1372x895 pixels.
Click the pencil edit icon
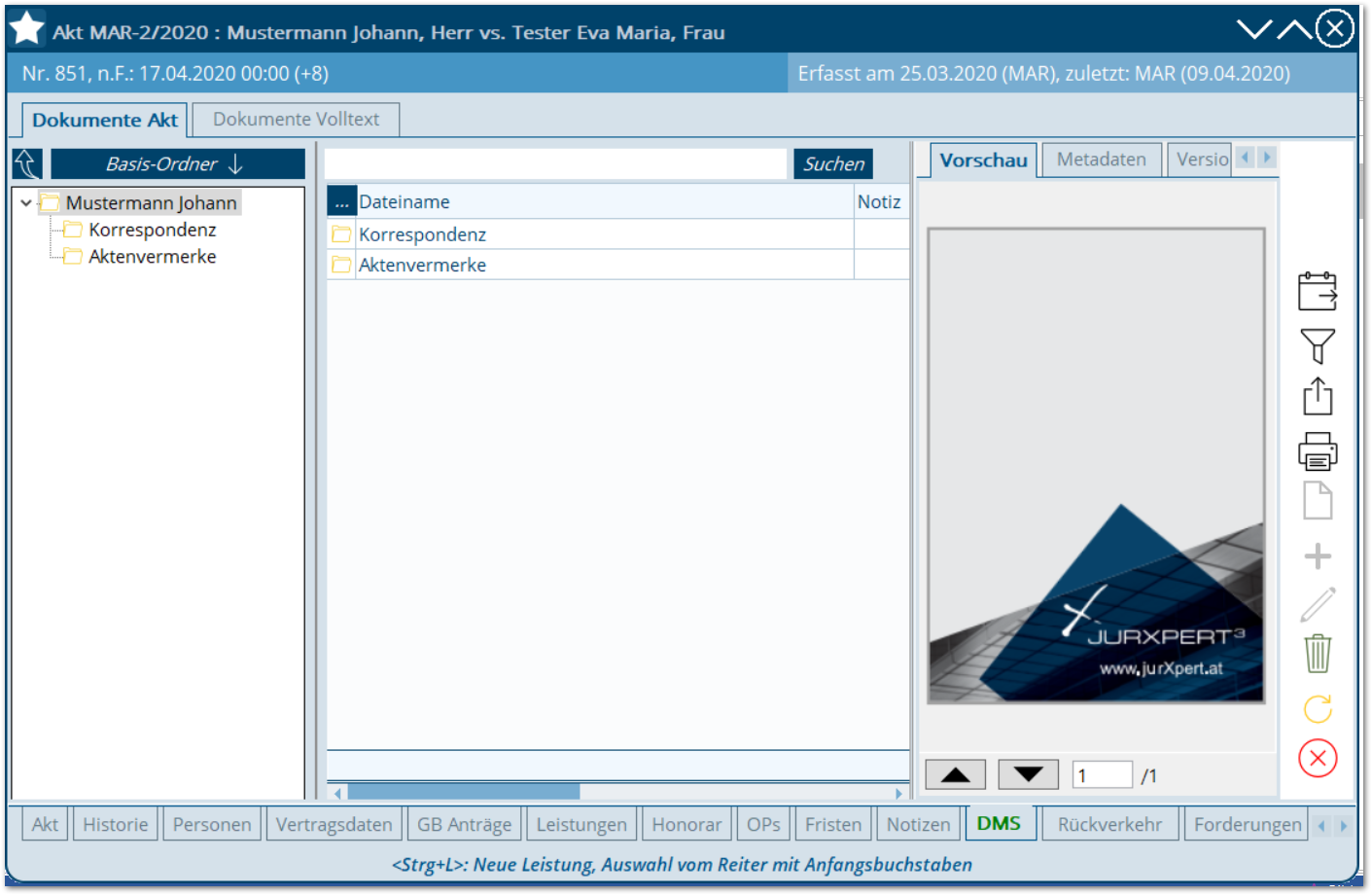tap(1318, 604)
